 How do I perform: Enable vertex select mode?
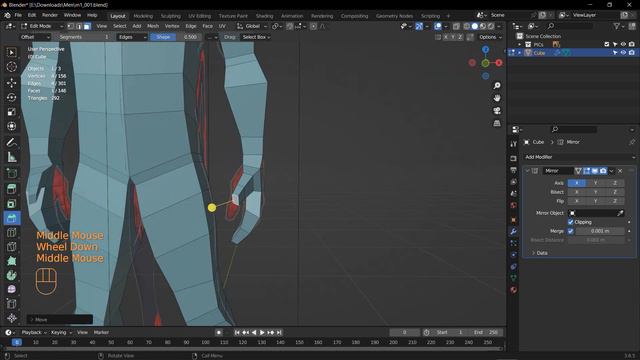[x=71, y=26]
